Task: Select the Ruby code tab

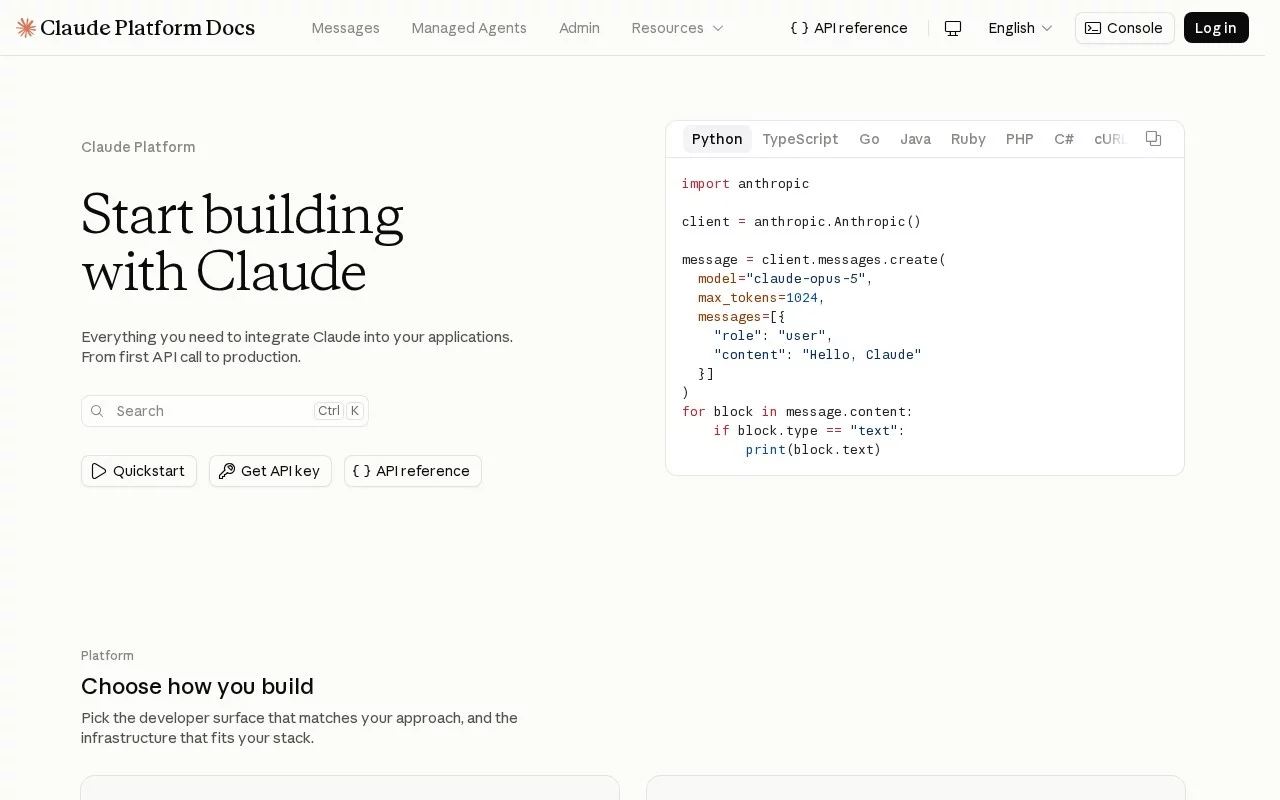Action: (x=968, y=139)
